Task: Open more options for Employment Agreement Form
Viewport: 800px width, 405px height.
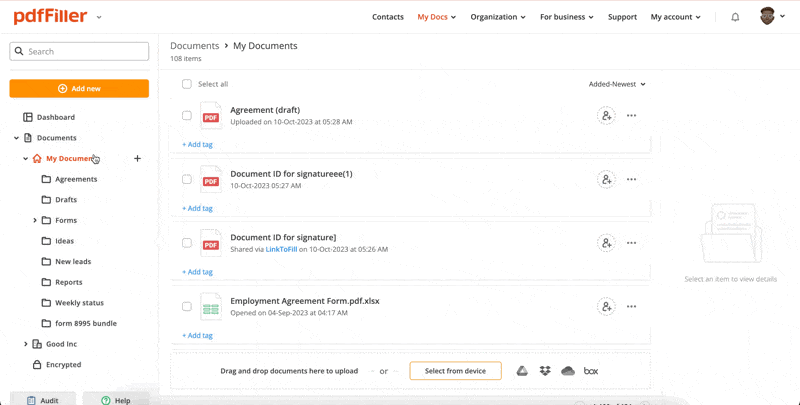Action: (x=631, y=307)
